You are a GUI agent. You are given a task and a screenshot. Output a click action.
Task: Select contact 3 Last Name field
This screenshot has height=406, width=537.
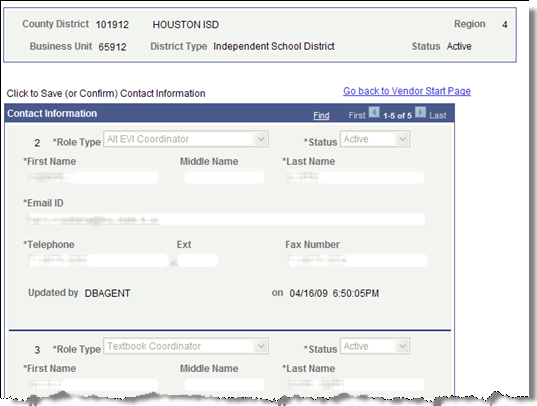355,384
